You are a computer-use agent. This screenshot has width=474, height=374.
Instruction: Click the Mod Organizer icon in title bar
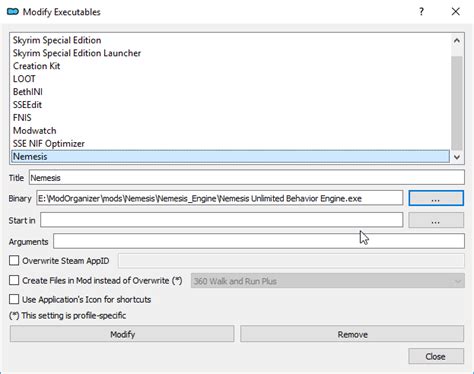pyautogui.click(x=13, y=12)
